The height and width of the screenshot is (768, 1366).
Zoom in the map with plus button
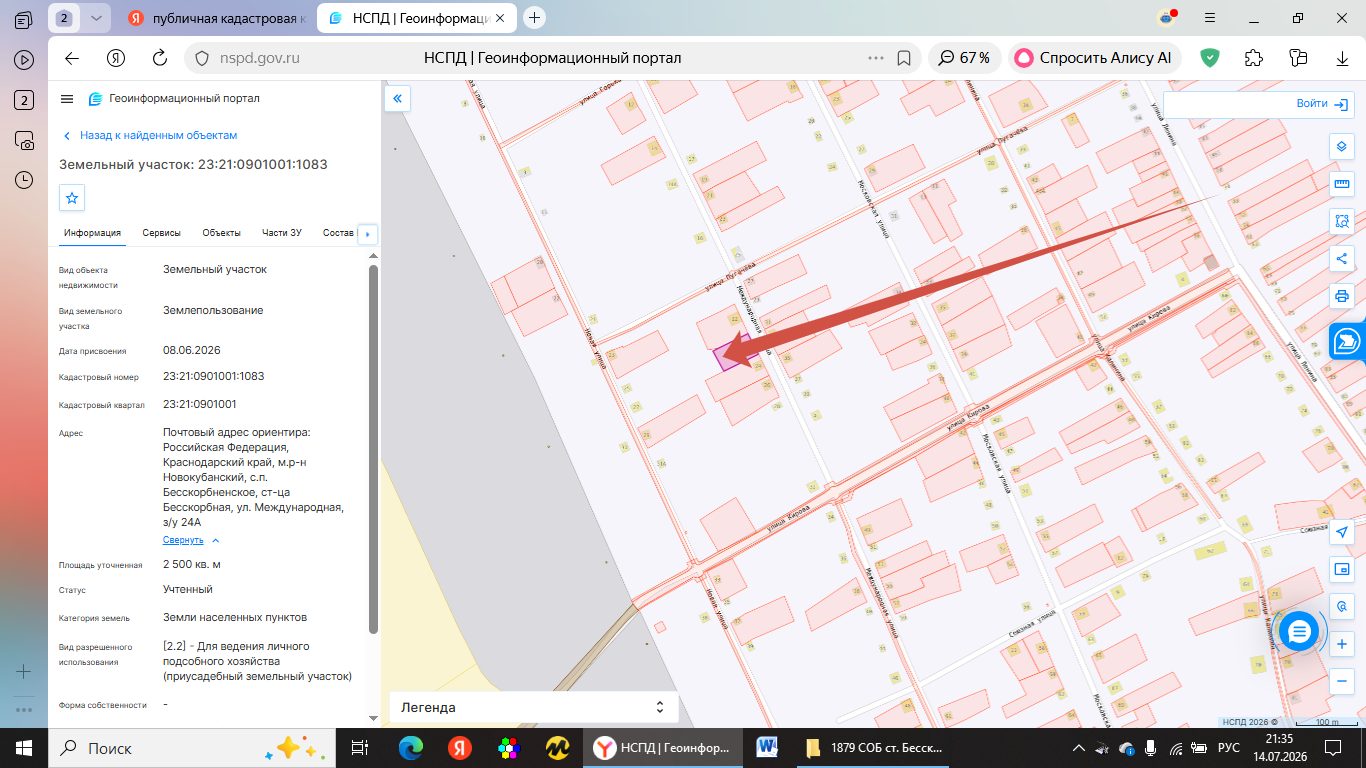point(1342,643)
